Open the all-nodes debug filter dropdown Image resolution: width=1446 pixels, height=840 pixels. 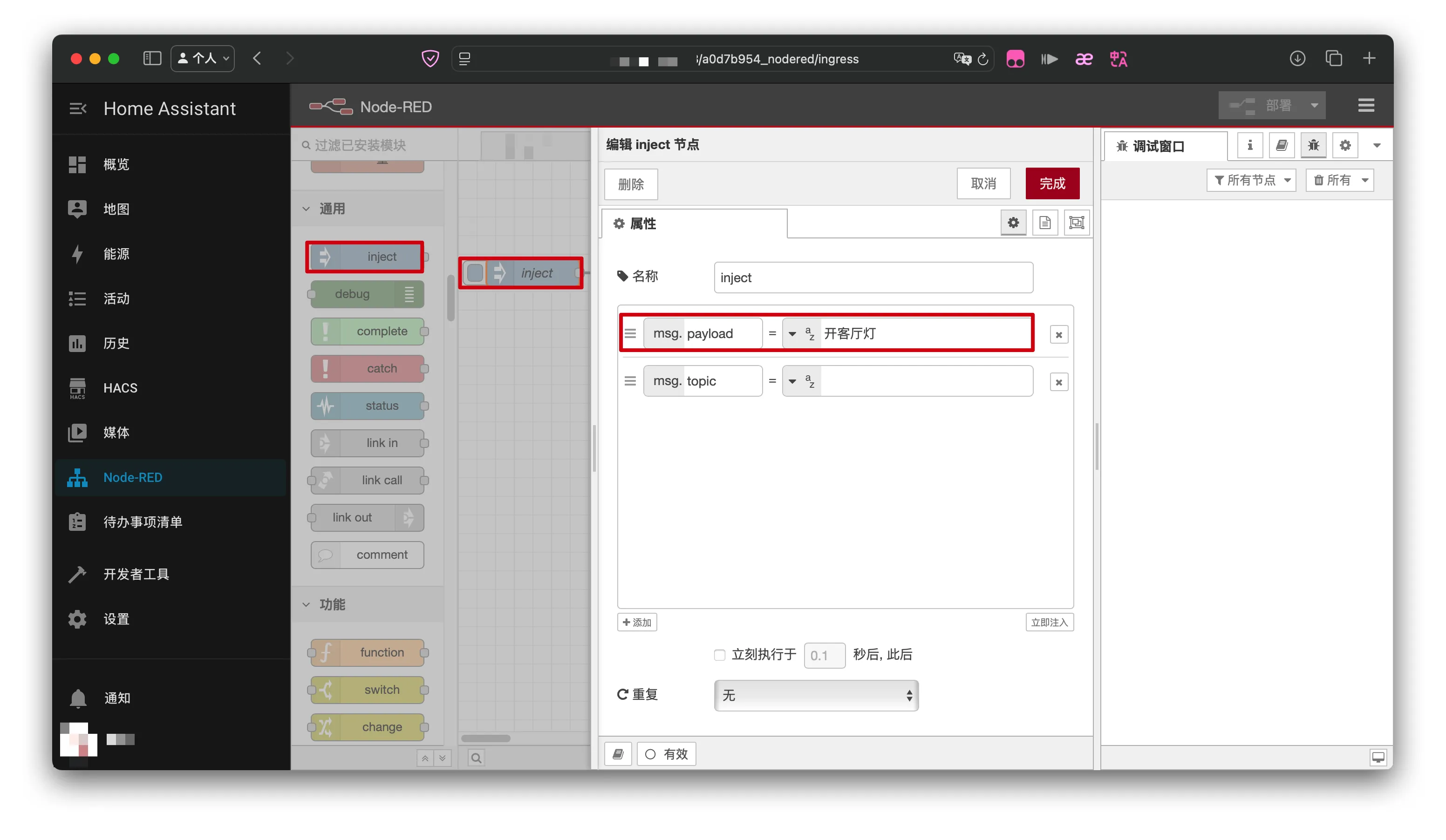1251,181
